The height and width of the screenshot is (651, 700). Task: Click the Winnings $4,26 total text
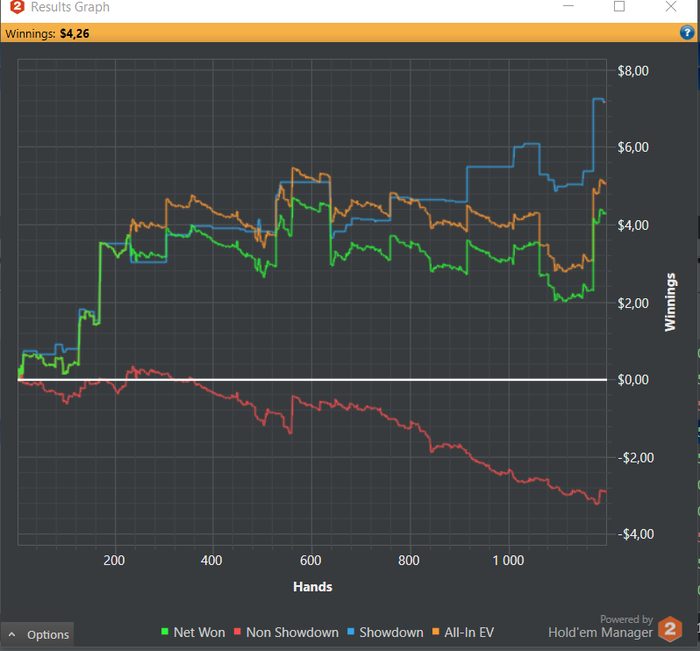(x=47, y=33)
